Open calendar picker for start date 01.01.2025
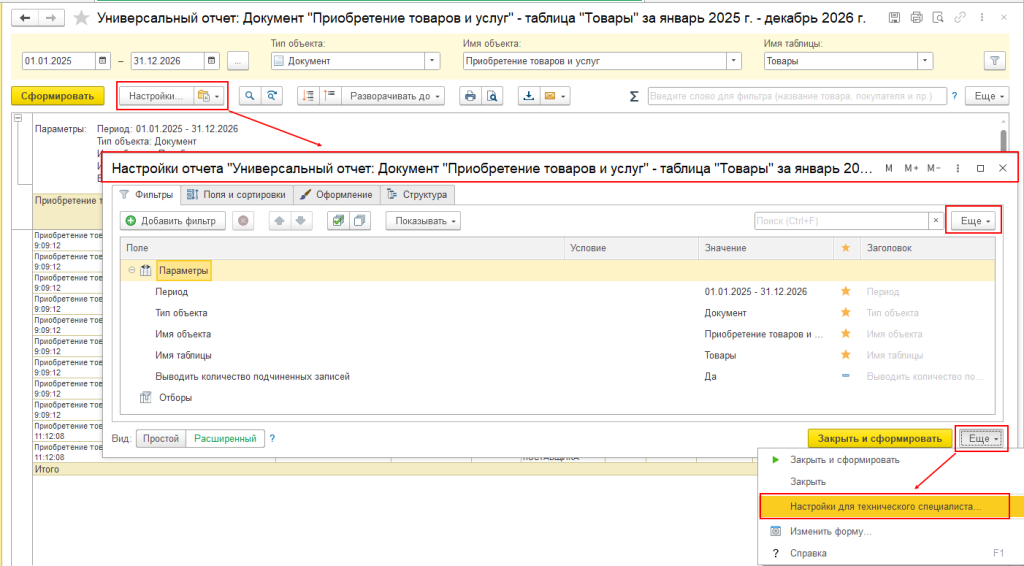Viewport: 1024px width, 566px height. [102, 61]
